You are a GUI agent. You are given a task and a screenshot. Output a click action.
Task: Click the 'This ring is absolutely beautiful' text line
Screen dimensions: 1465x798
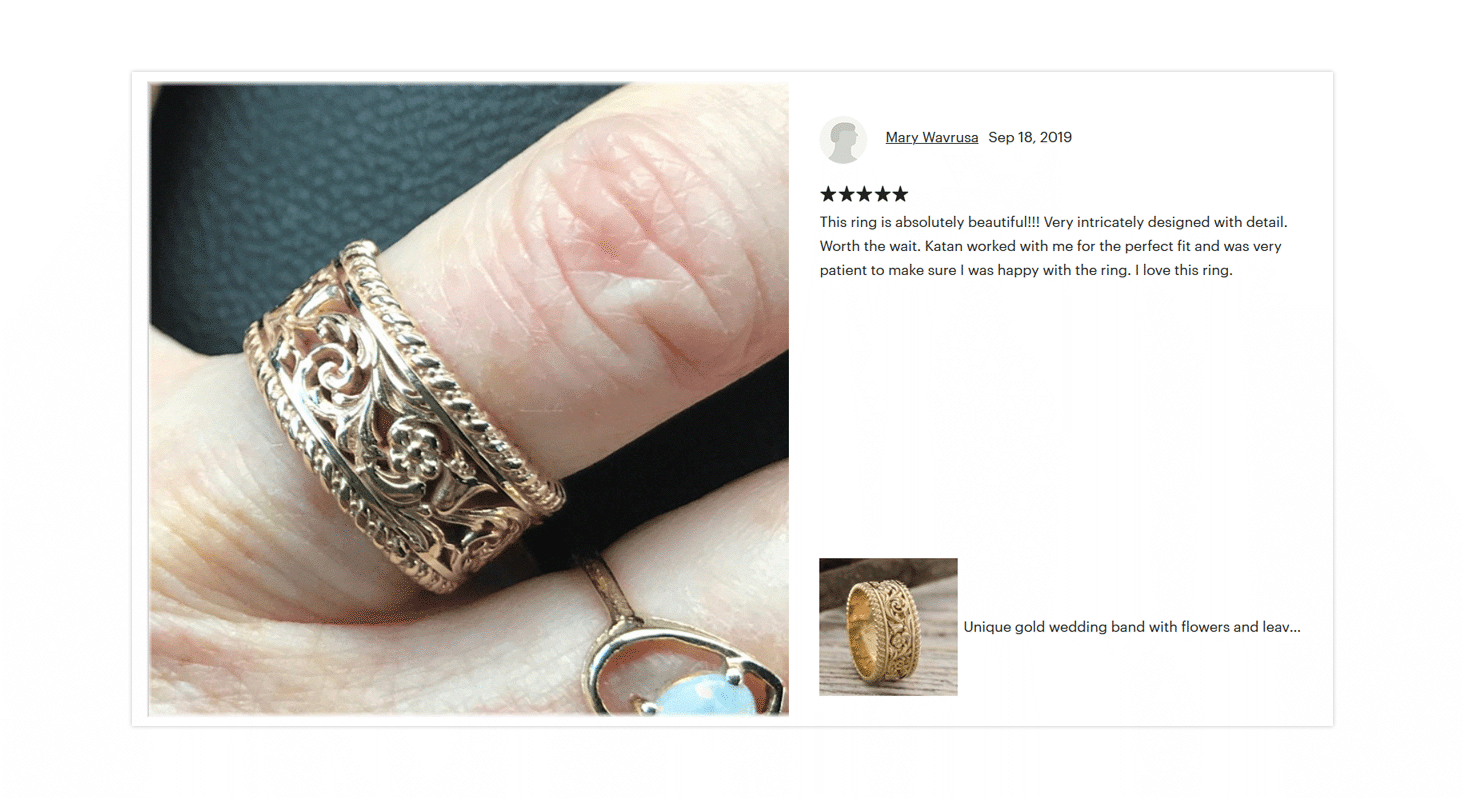point(1060,222)
